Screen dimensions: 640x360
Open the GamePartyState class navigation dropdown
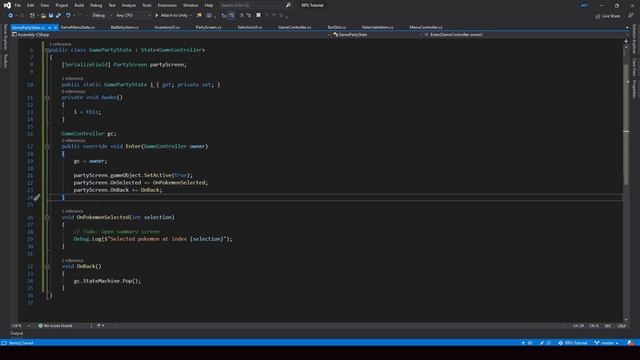(x=378, y=35)
